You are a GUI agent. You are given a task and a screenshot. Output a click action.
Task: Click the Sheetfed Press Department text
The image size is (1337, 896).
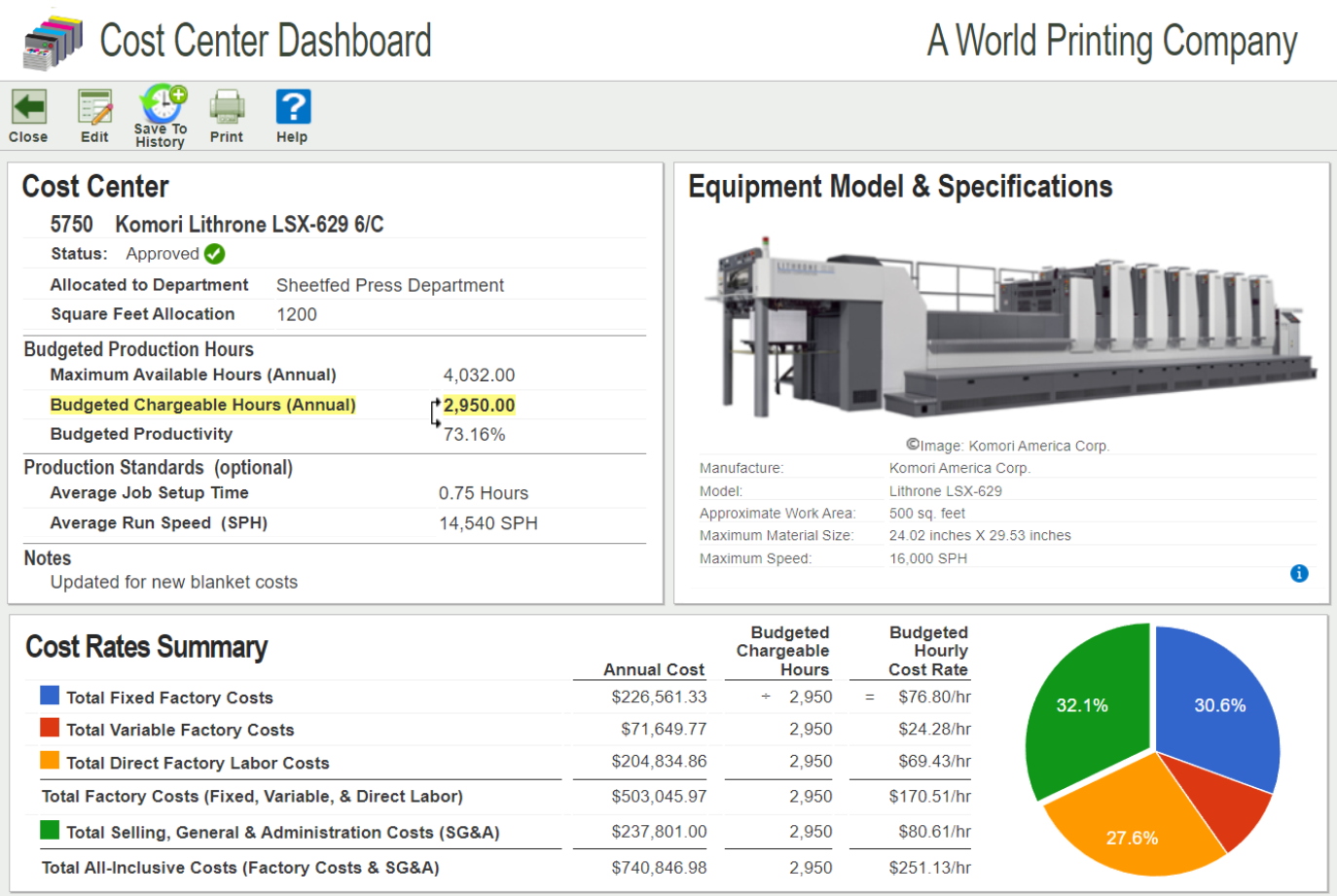pyautogui.click(x=390, y=285)
